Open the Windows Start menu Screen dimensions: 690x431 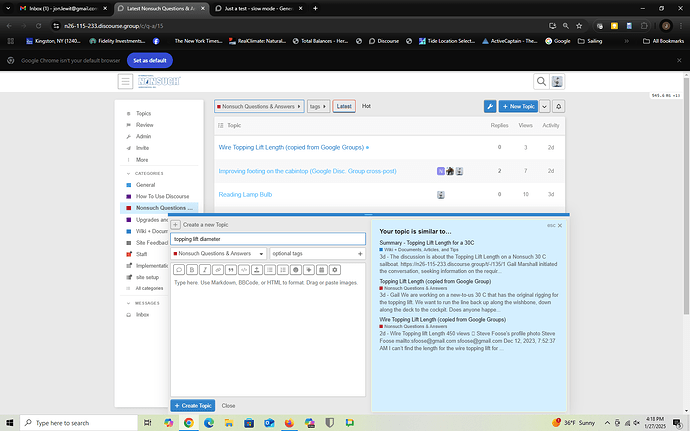click(x=10, y=423)
